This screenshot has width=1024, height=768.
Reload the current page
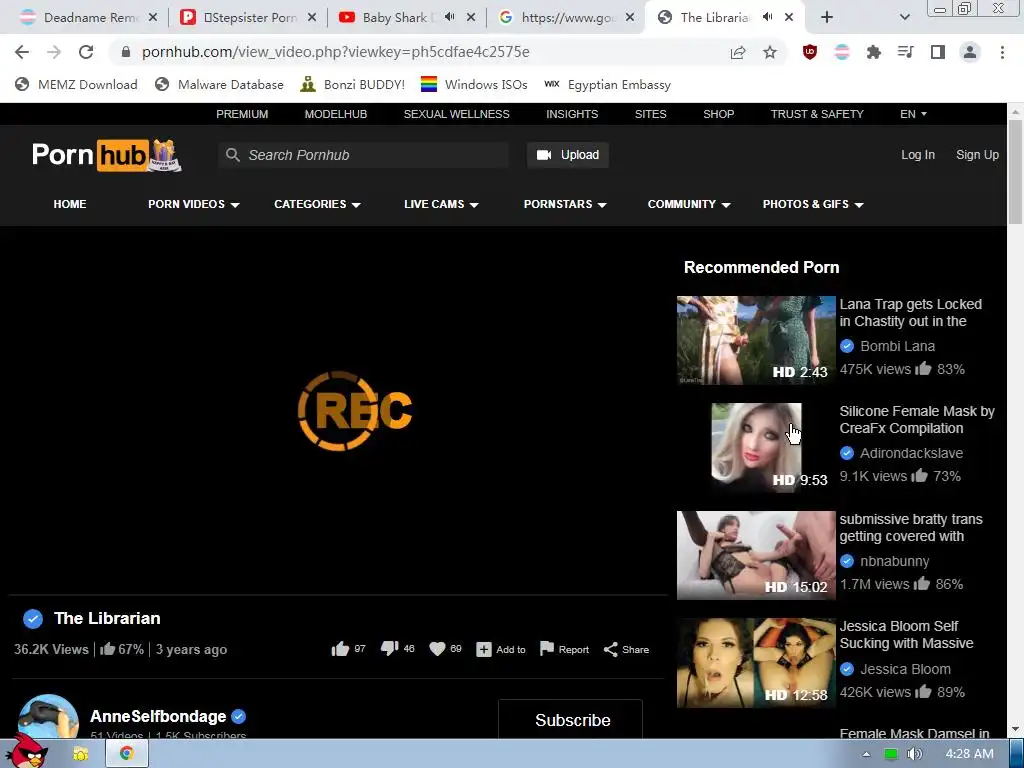[86, 52]
